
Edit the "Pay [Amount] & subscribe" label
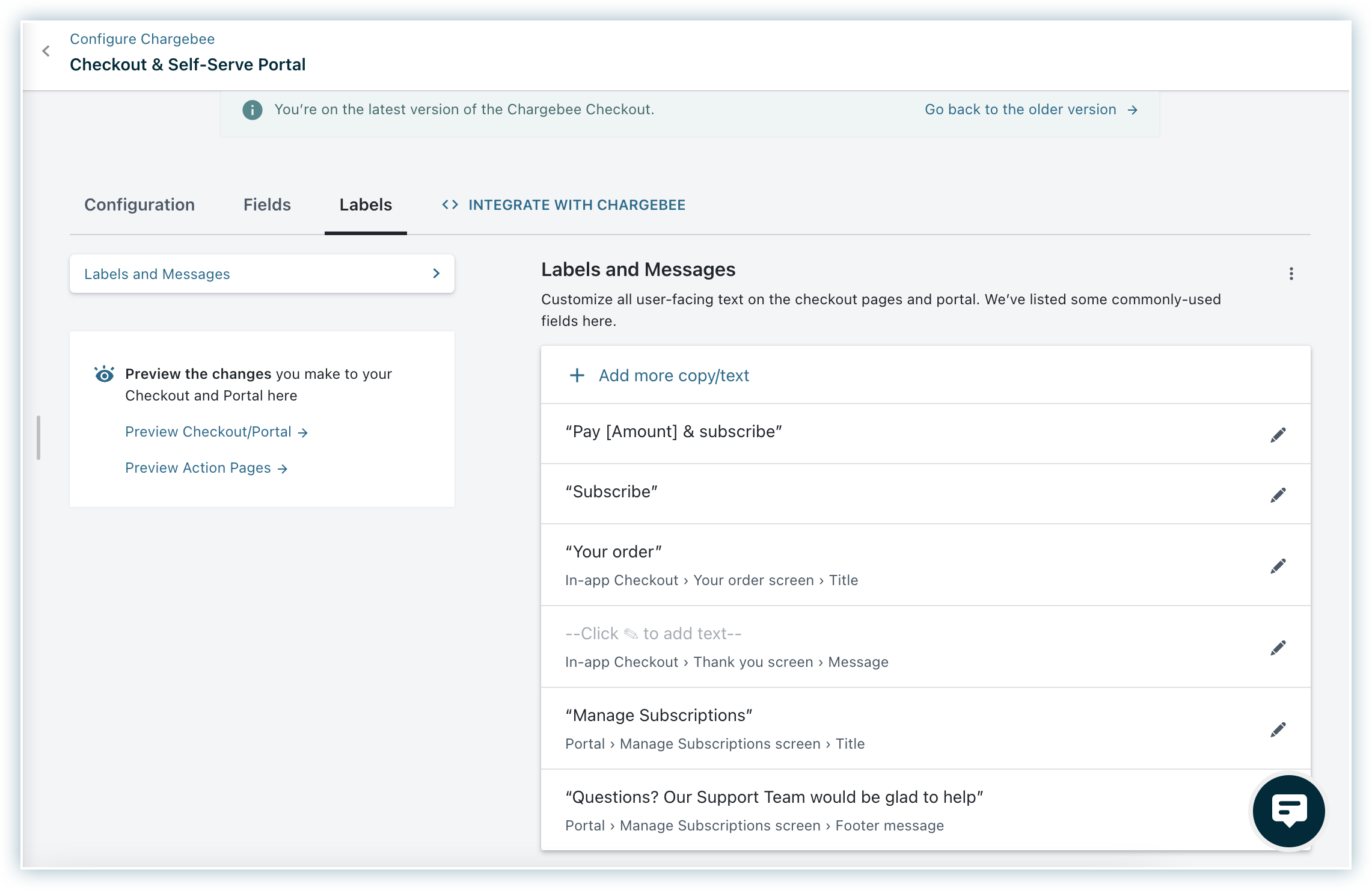[1278, 435]
